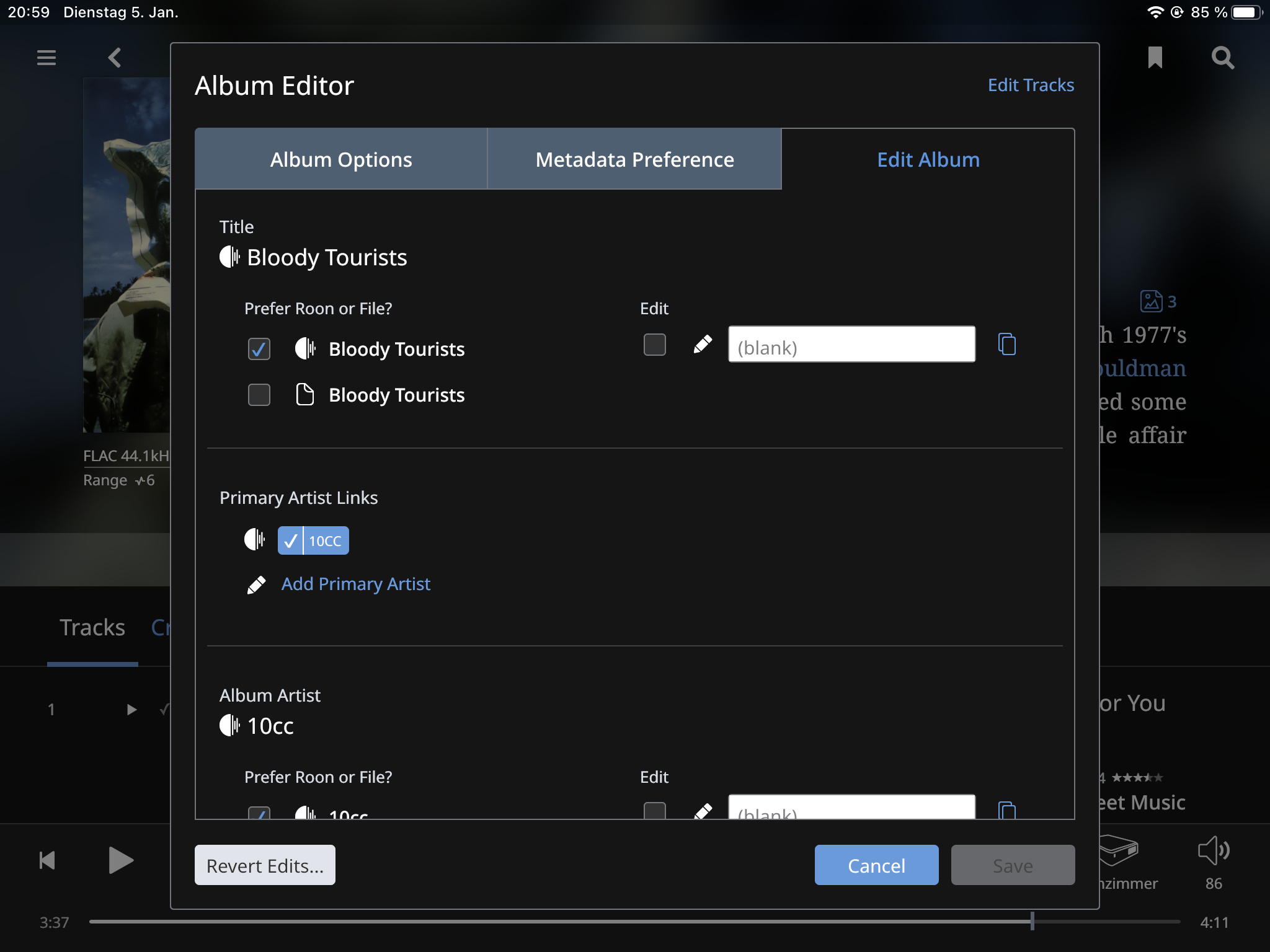The height and width of the screenshot is (952, 1270).
Task: Copy title value using clipboard icon
Action: tap(1007, 344)
